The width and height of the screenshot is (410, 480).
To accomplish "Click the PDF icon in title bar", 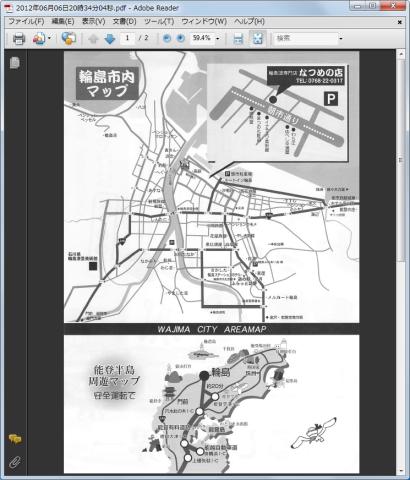I will [9, 8].
